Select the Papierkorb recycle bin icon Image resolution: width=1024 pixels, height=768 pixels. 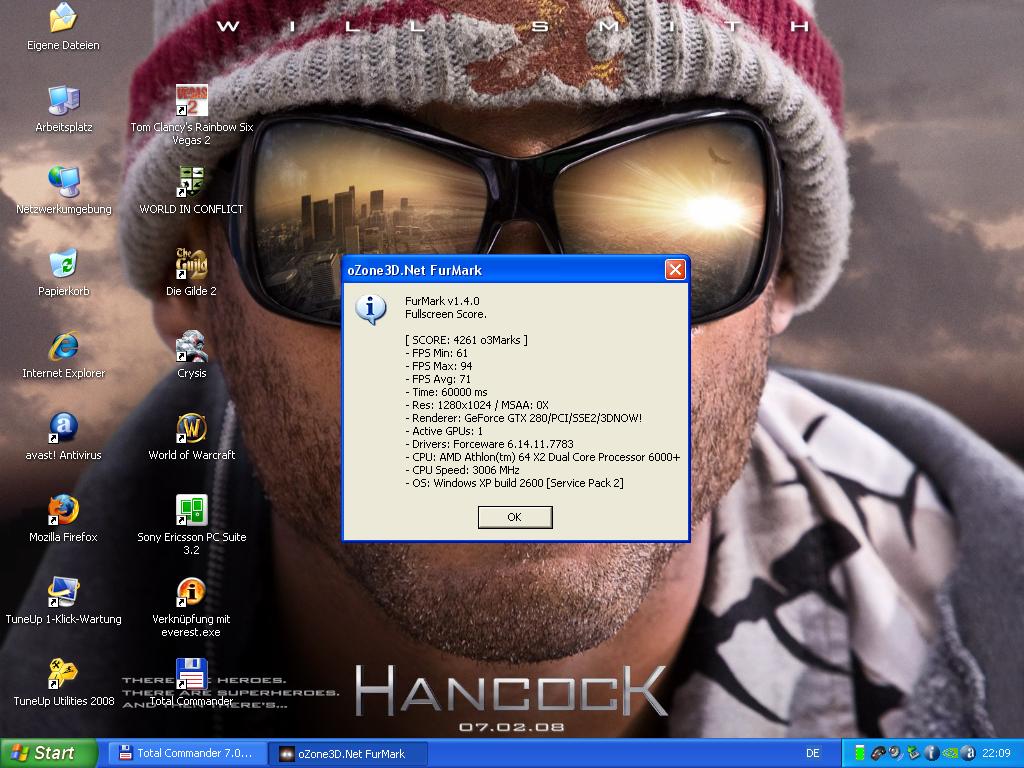(63, 273)
